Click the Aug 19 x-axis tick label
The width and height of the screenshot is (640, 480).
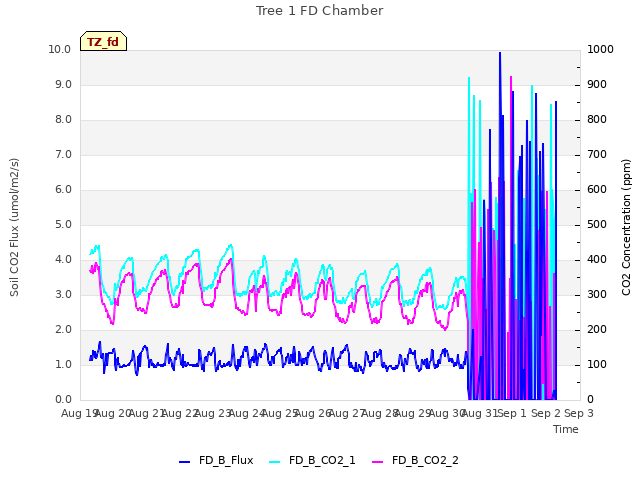pyautogui.click(x=79, y=413)
